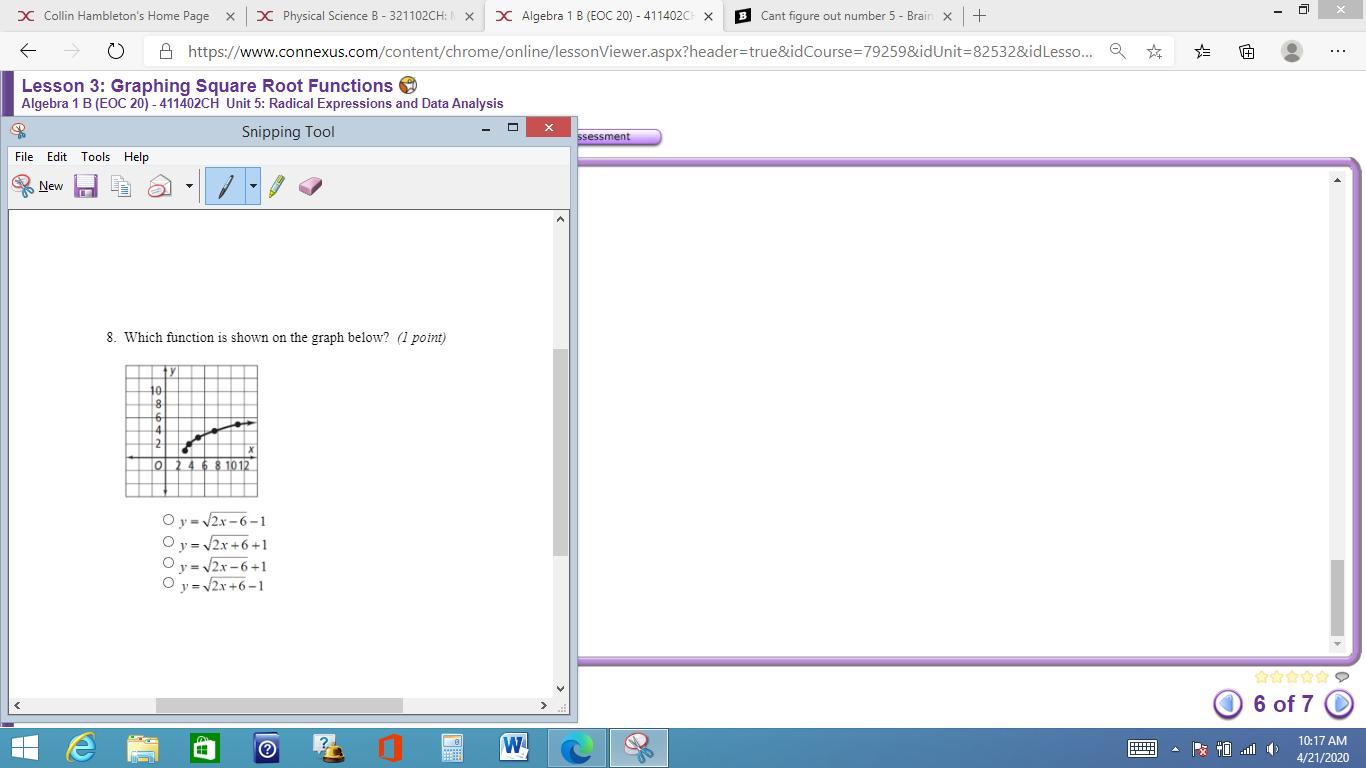Click scroll-left arrow in Snipping Tool
Viewport: 1366px width, 768px height.
tap(17, 705)
